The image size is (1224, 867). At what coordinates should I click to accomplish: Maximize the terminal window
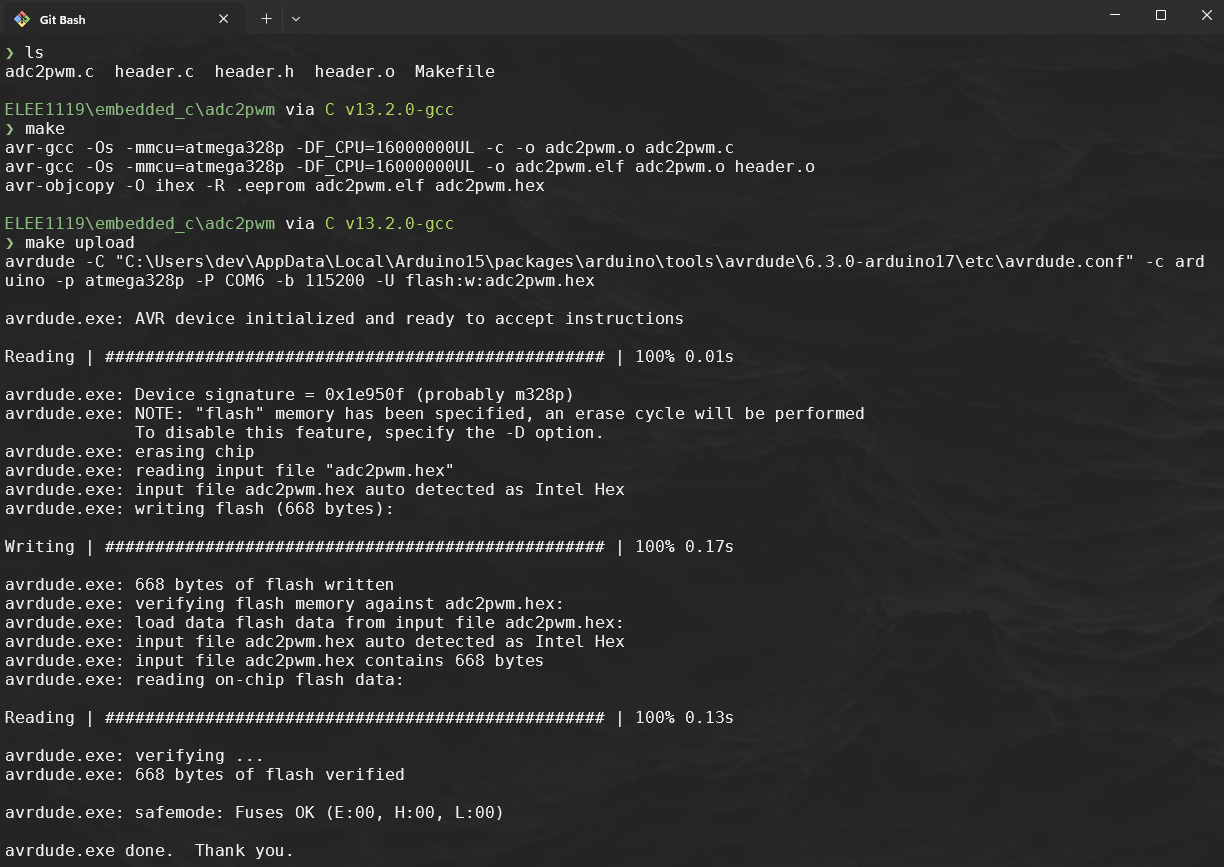[x=1161, y=15]
